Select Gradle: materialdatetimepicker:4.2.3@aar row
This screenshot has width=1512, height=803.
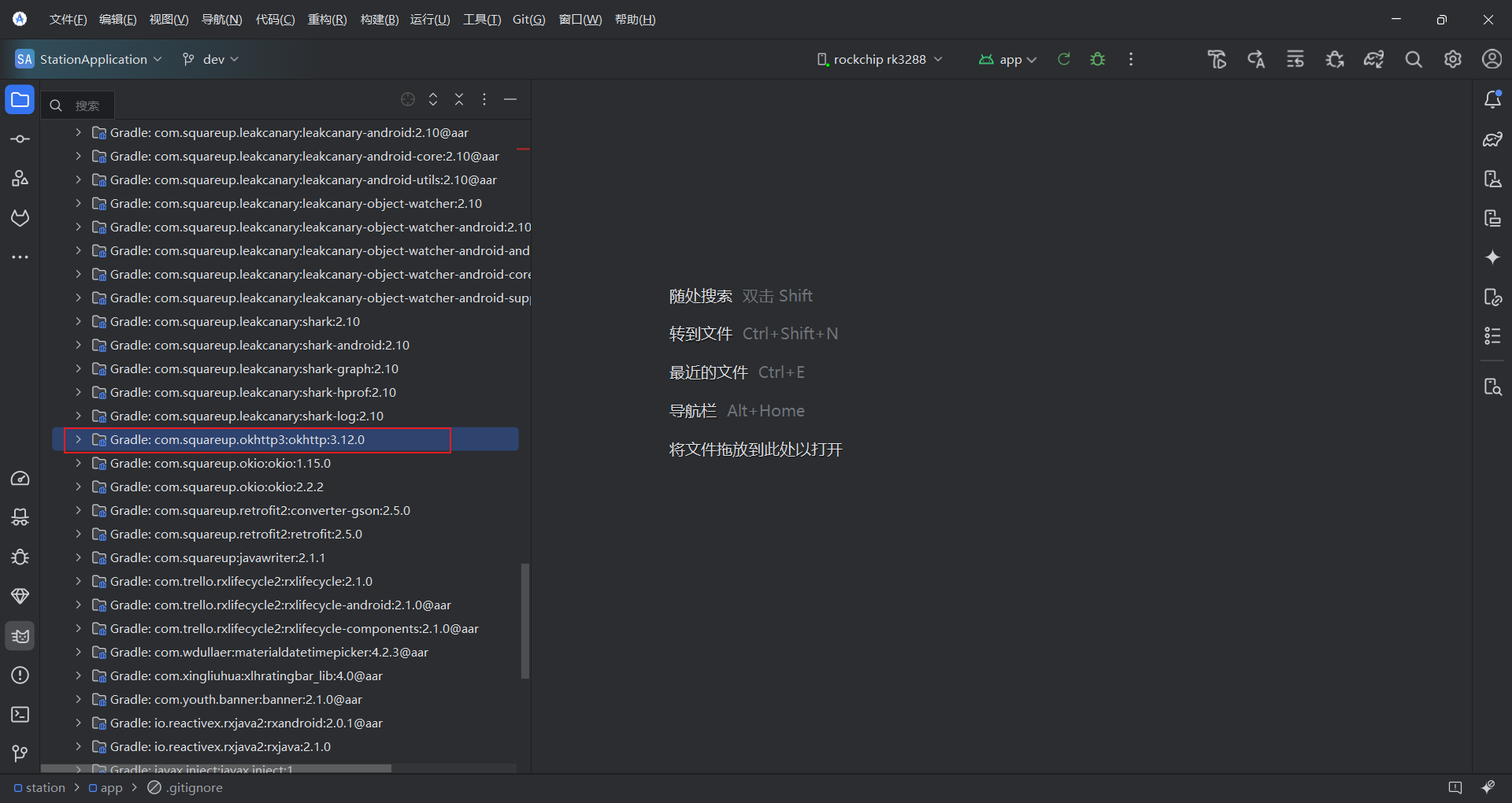[285, 652]
